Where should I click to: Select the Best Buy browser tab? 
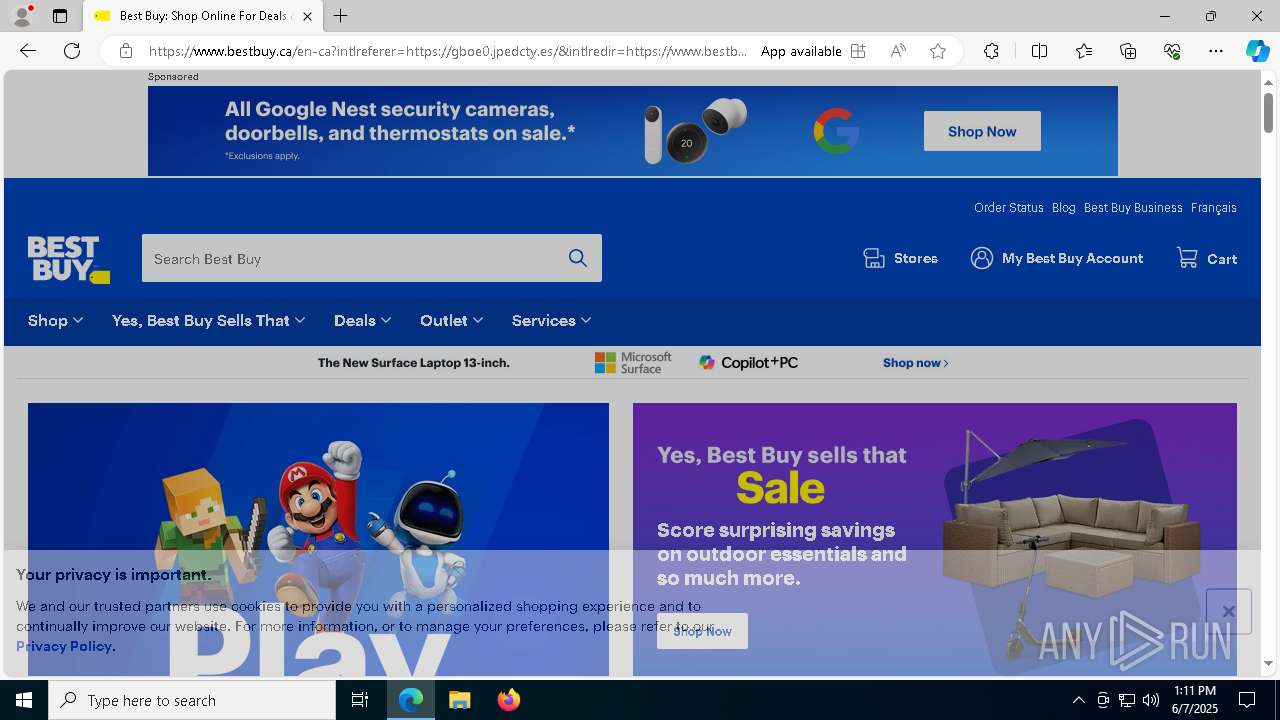point(203,16)
